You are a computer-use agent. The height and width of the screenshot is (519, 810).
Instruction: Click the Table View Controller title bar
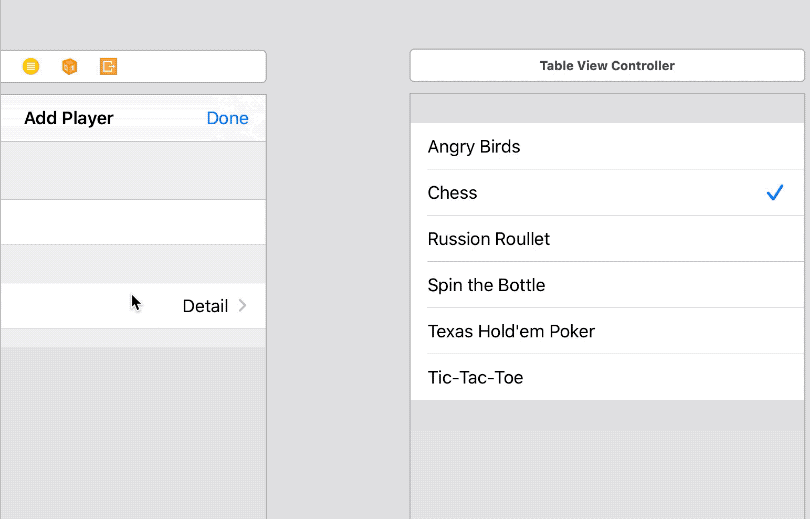(608, 66)
